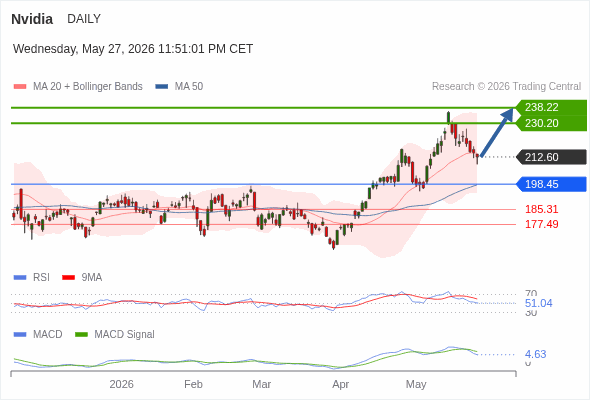Screen dimensions: 590x400
Task: Click the May marker on the time axis
Action: [x=416, y=384]
